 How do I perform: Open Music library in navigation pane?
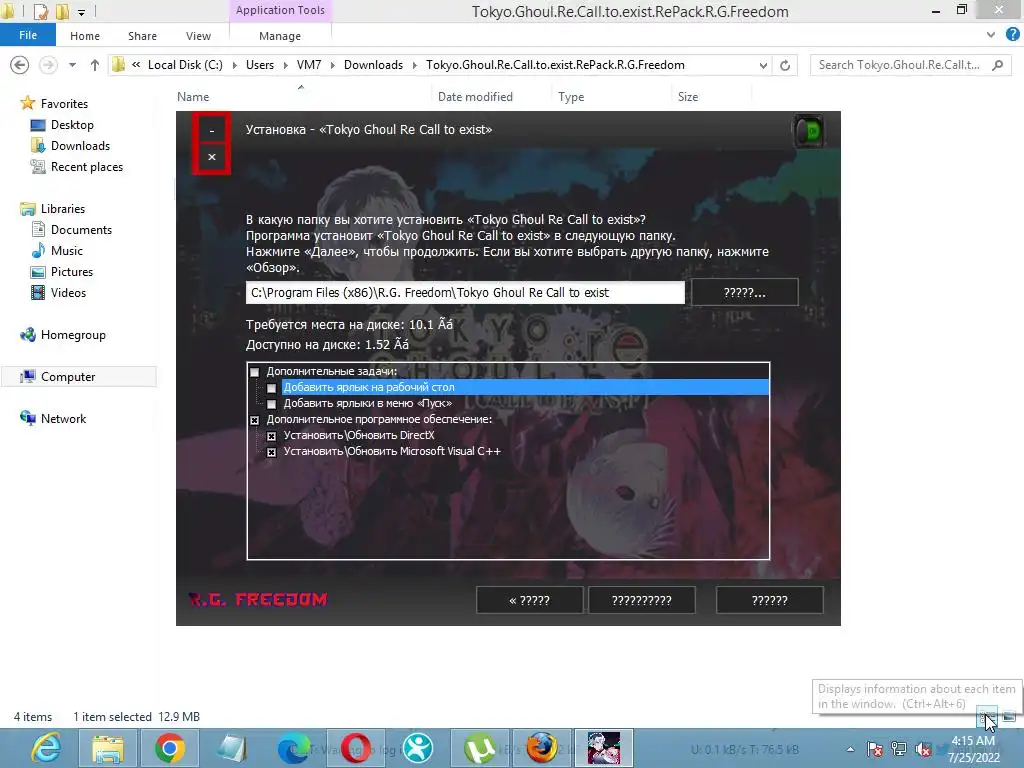pyautogui.click(x=67, y=251)
